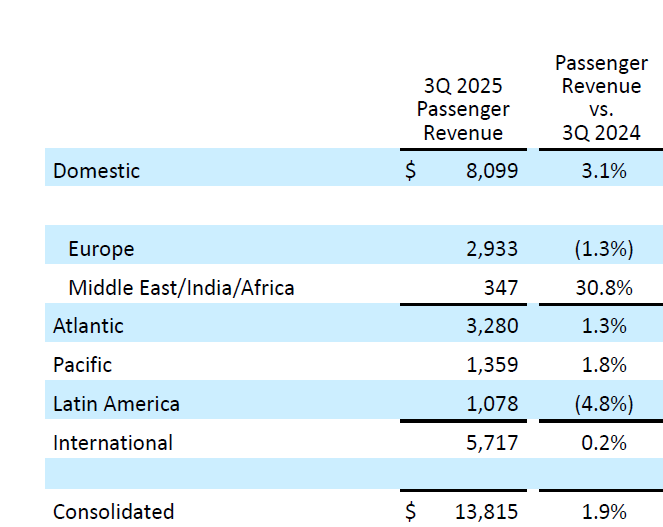Select the Atlantic row label
This screenshot has height=527, width=663.
88,326
